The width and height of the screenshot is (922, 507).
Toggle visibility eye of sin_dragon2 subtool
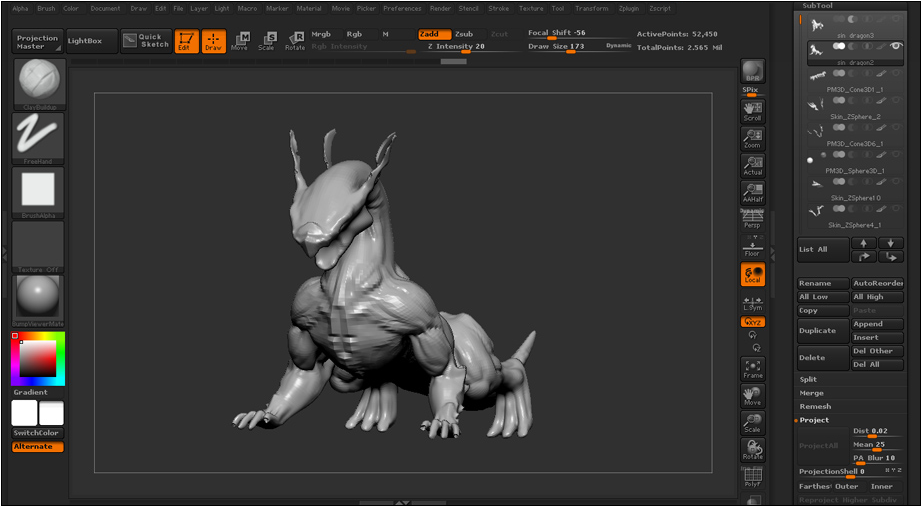896,46
